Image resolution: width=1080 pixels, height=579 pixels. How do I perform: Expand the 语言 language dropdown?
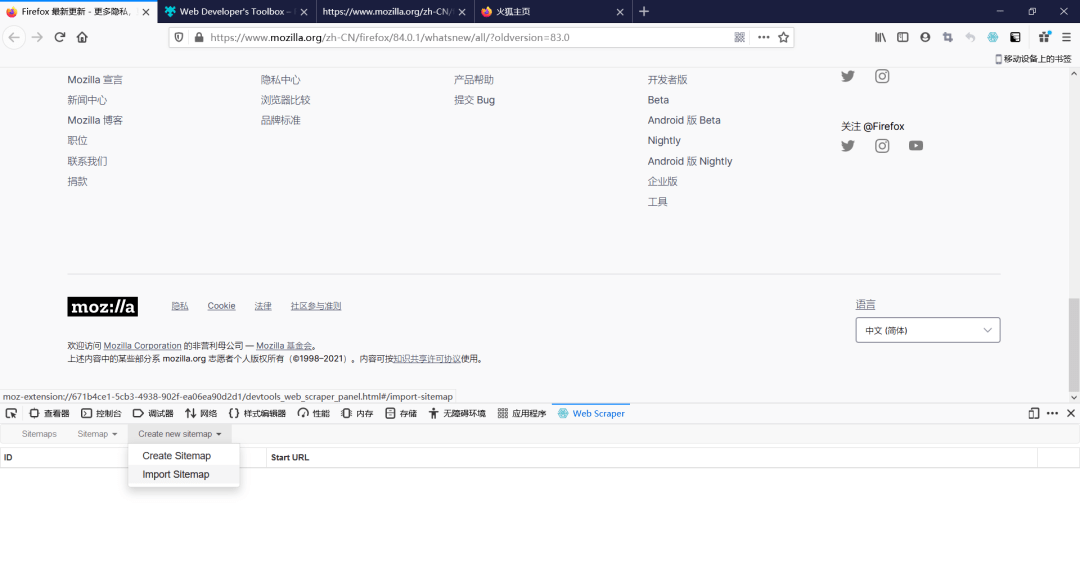927,330
